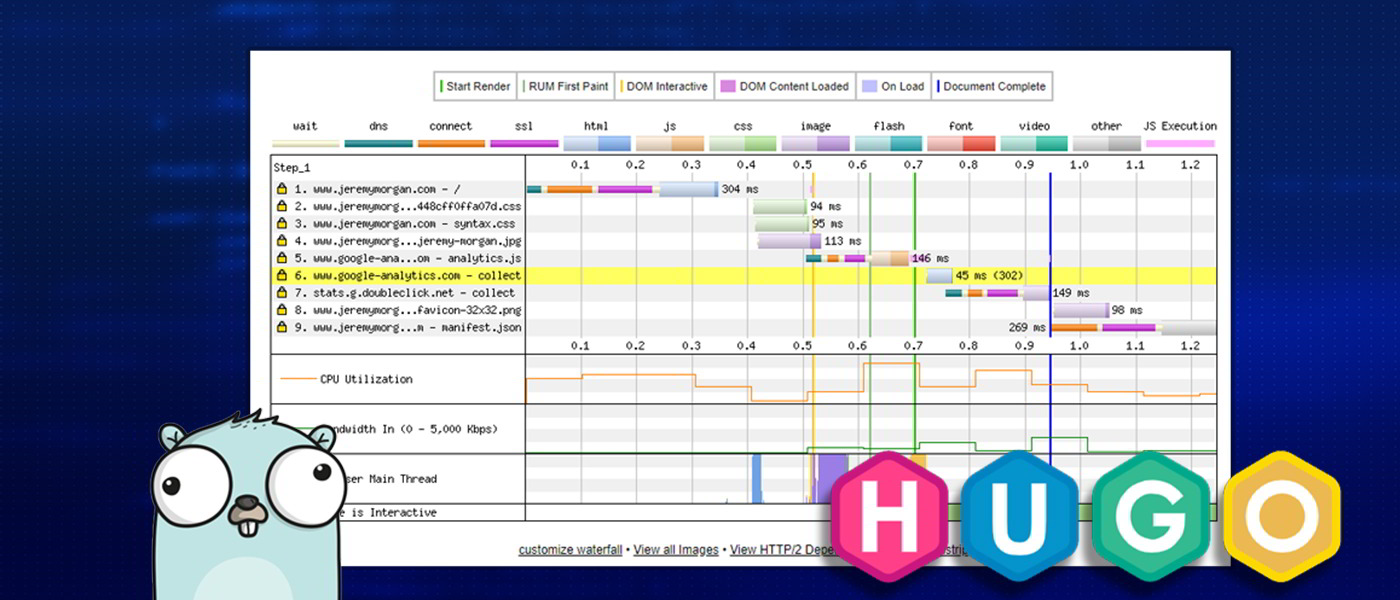Click the ssl color swatch
Image resolution: width=1400 pixels, height=600 pixels.
[x=524, y=144]
